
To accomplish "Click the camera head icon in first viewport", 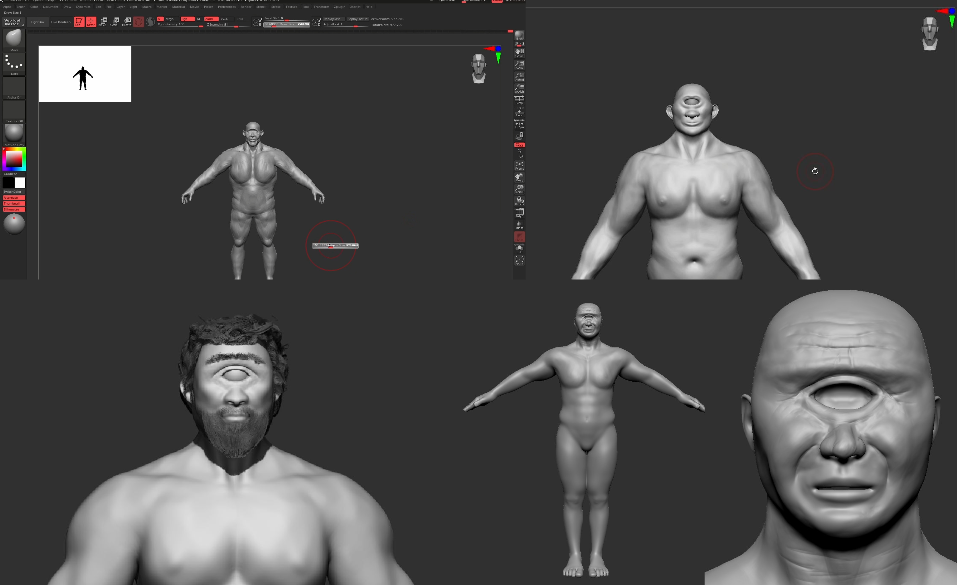I will point(480,68).
